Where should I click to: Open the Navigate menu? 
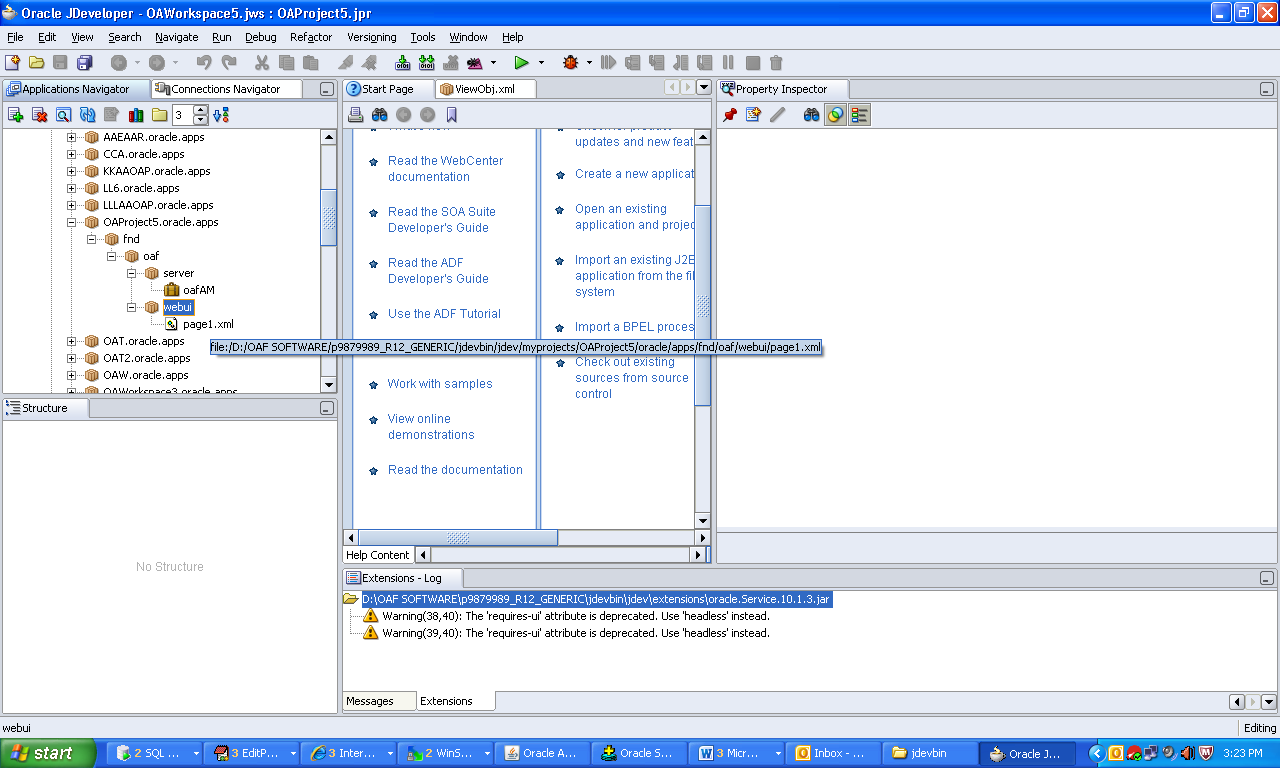click(x=177, y=37)
